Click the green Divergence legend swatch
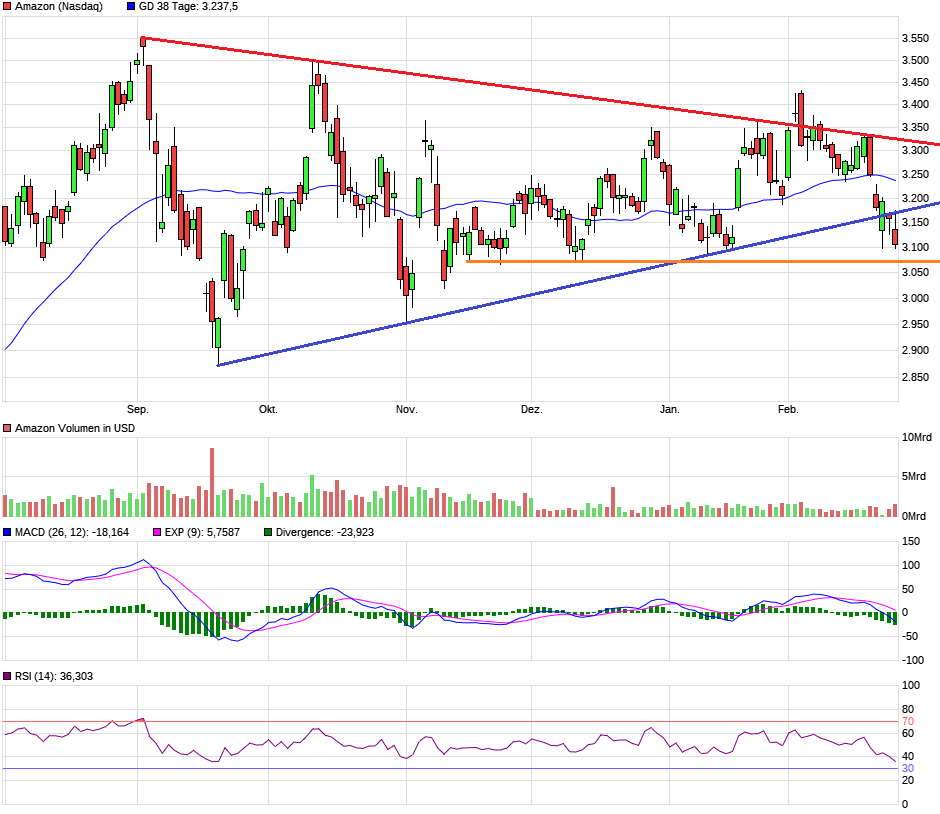The image size is (940, 814). pos(268,532)
